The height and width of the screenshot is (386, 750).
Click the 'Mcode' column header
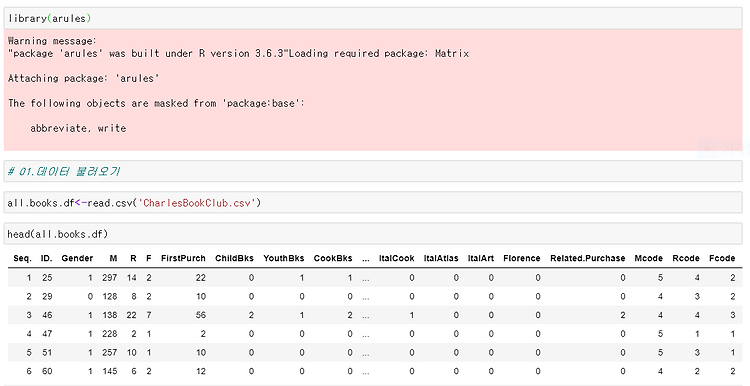tap(649, 258)
